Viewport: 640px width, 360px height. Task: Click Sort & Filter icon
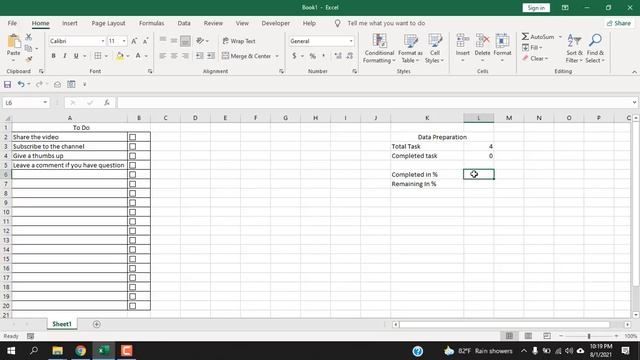574,41
